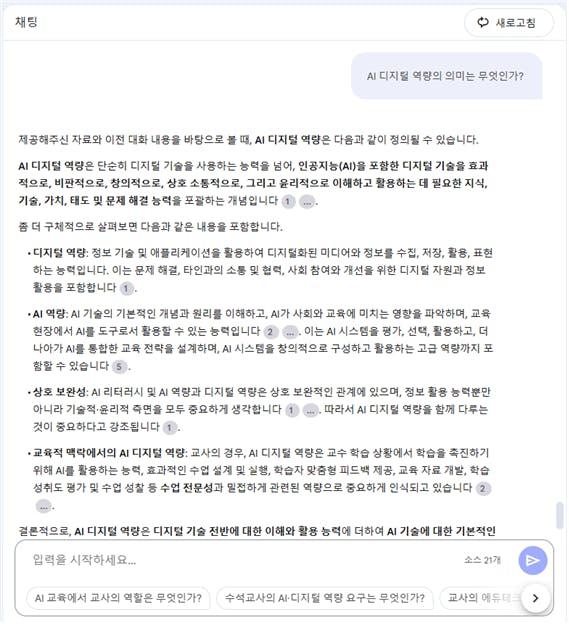
Task: Open citation 1 after 포괄하는 개념입니다
Action: pyautogui.click(x=288, y=201)
